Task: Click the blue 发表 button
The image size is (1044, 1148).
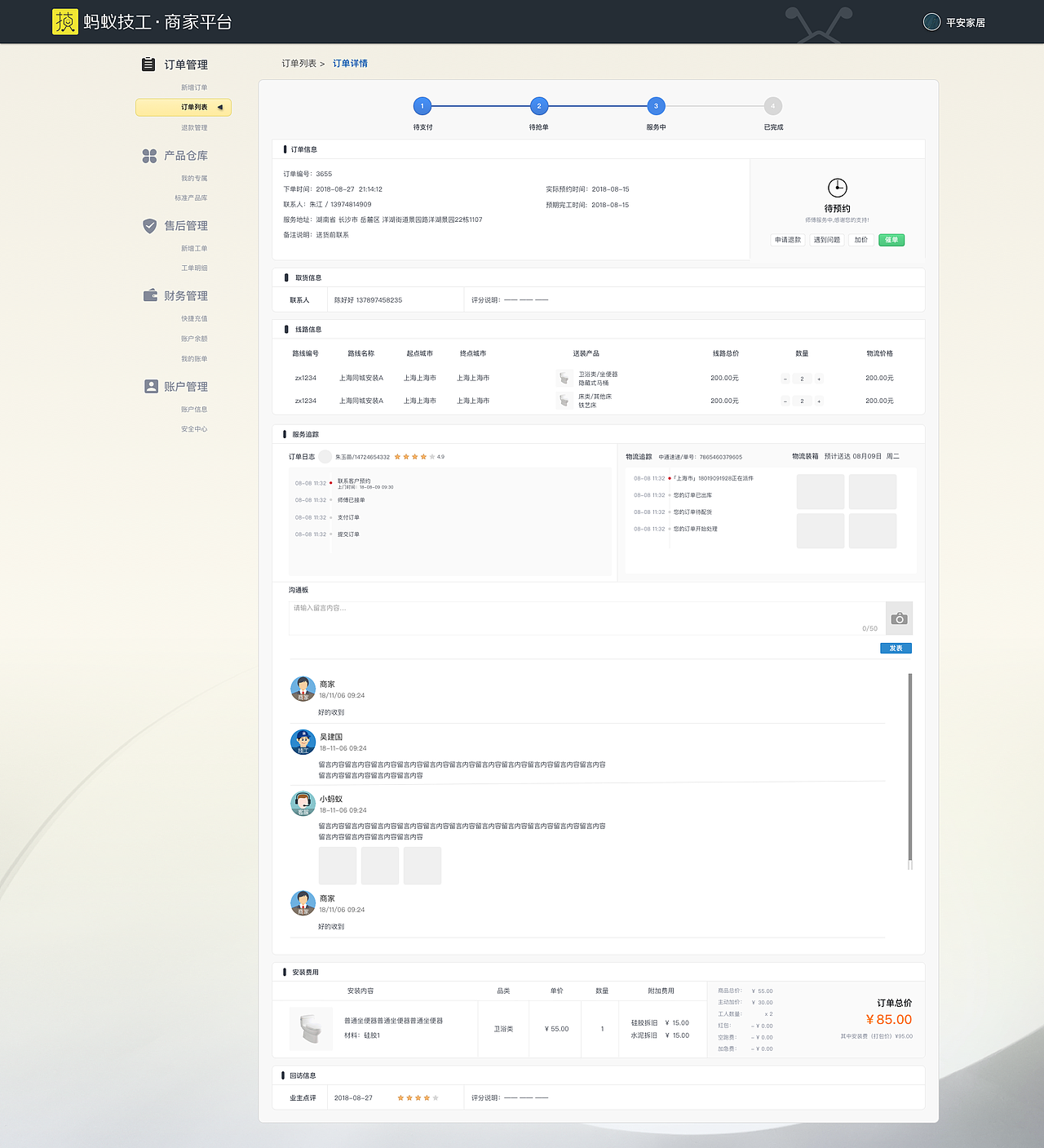Action: pos(896,649)
